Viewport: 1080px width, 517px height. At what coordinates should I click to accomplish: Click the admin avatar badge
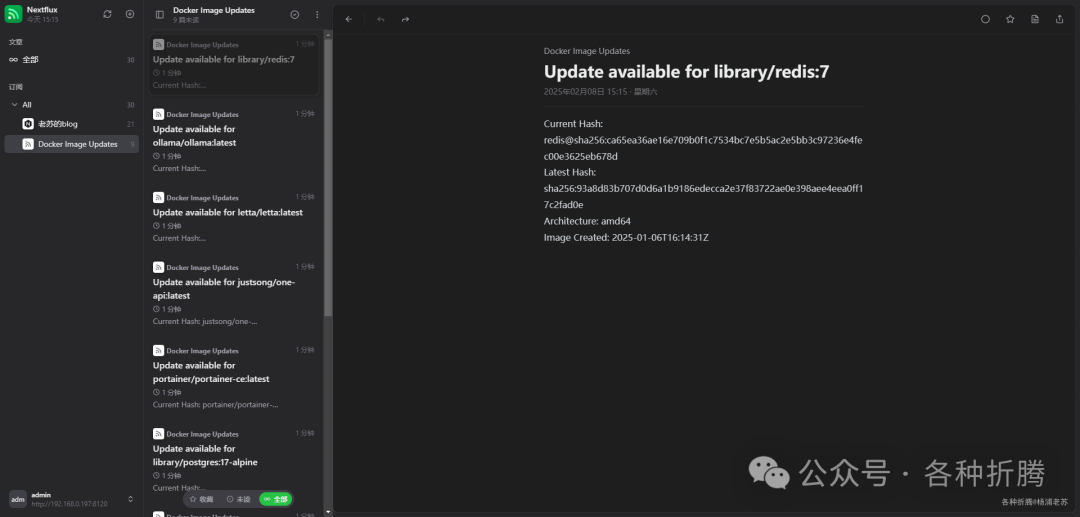[x=18, y=499]
